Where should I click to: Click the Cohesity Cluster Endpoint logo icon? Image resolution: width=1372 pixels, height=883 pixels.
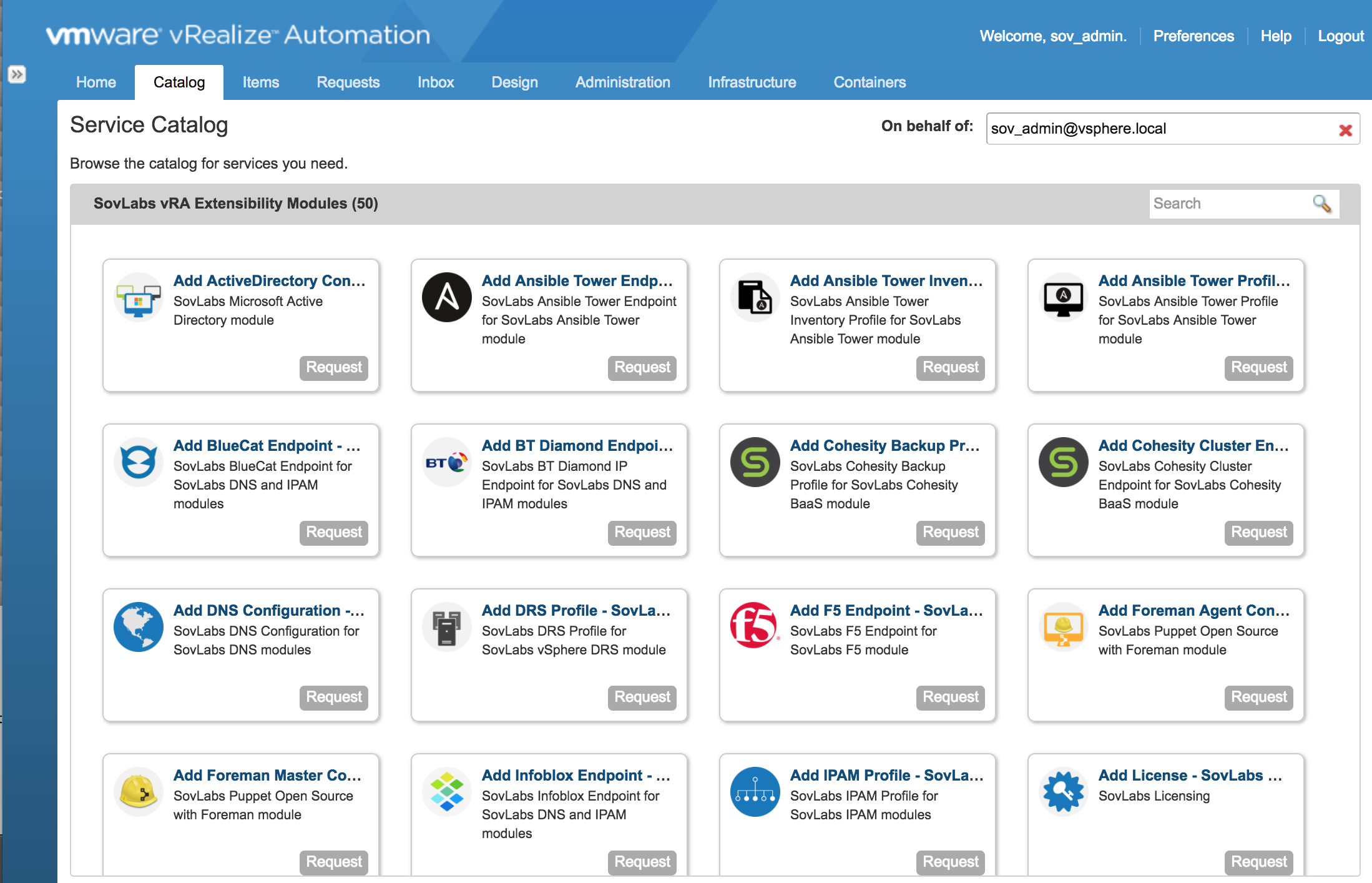pos(1064,462)
